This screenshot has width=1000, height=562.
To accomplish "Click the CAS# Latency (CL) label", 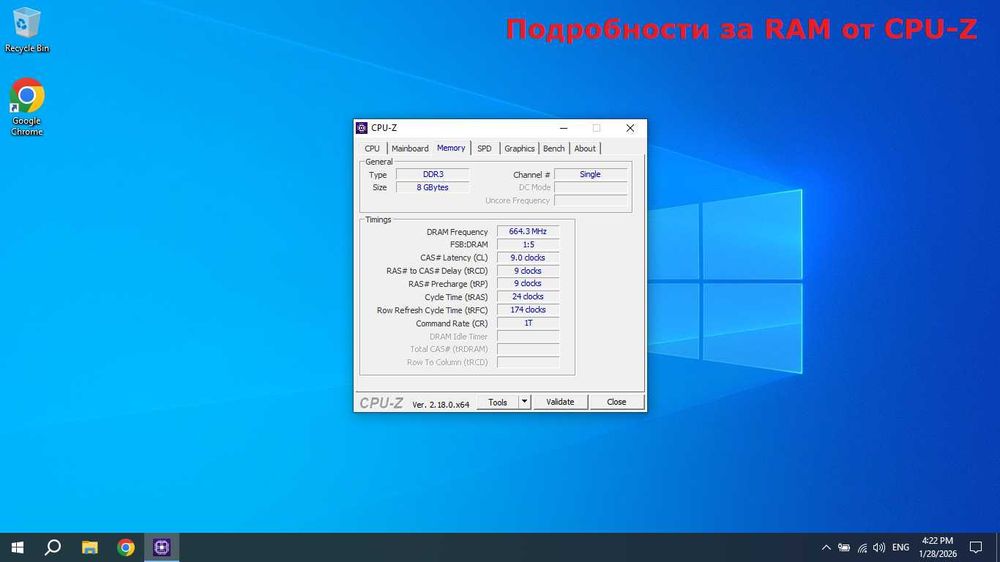I will 454,258.
